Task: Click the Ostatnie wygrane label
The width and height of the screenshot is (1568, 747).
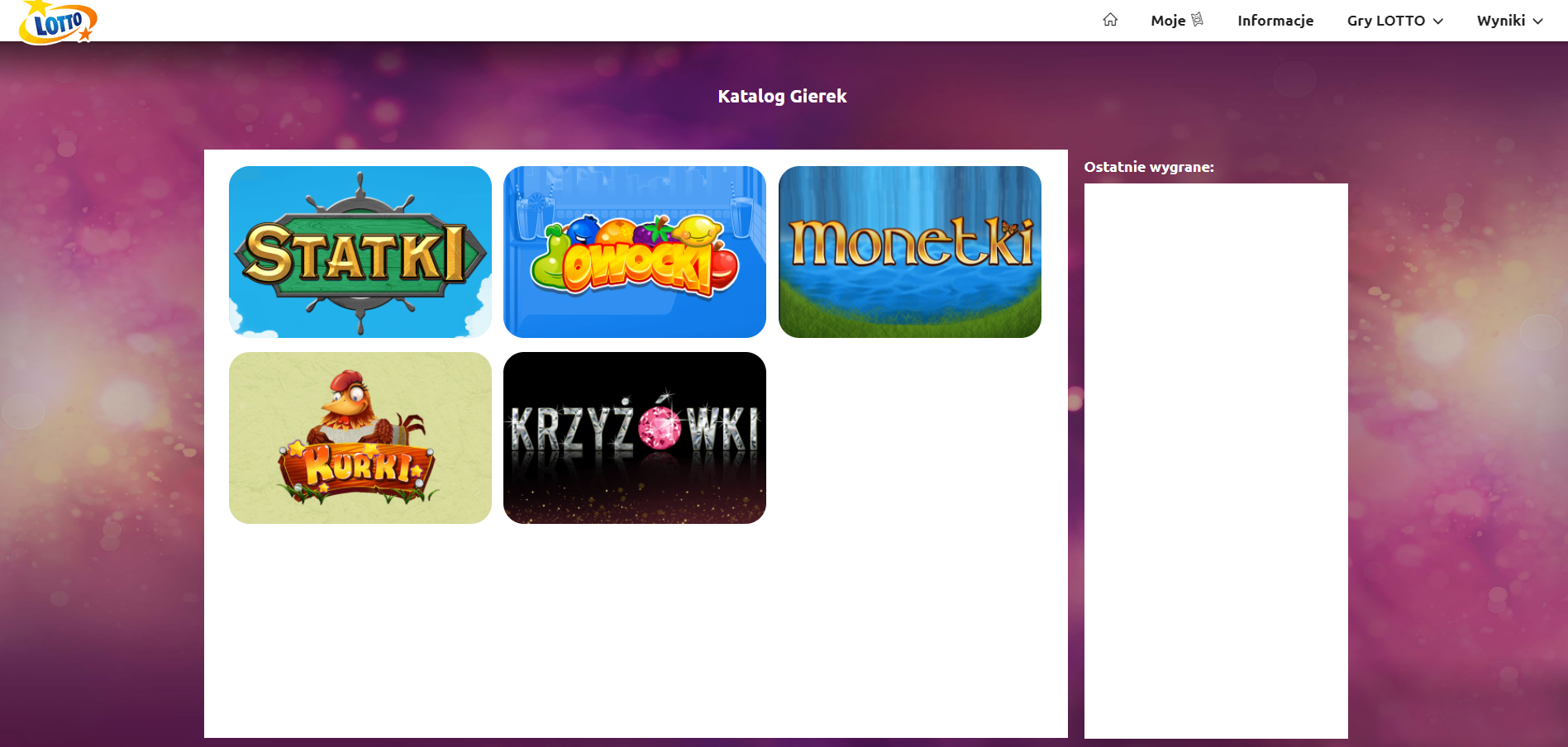Action: (x=1148, y=167)
